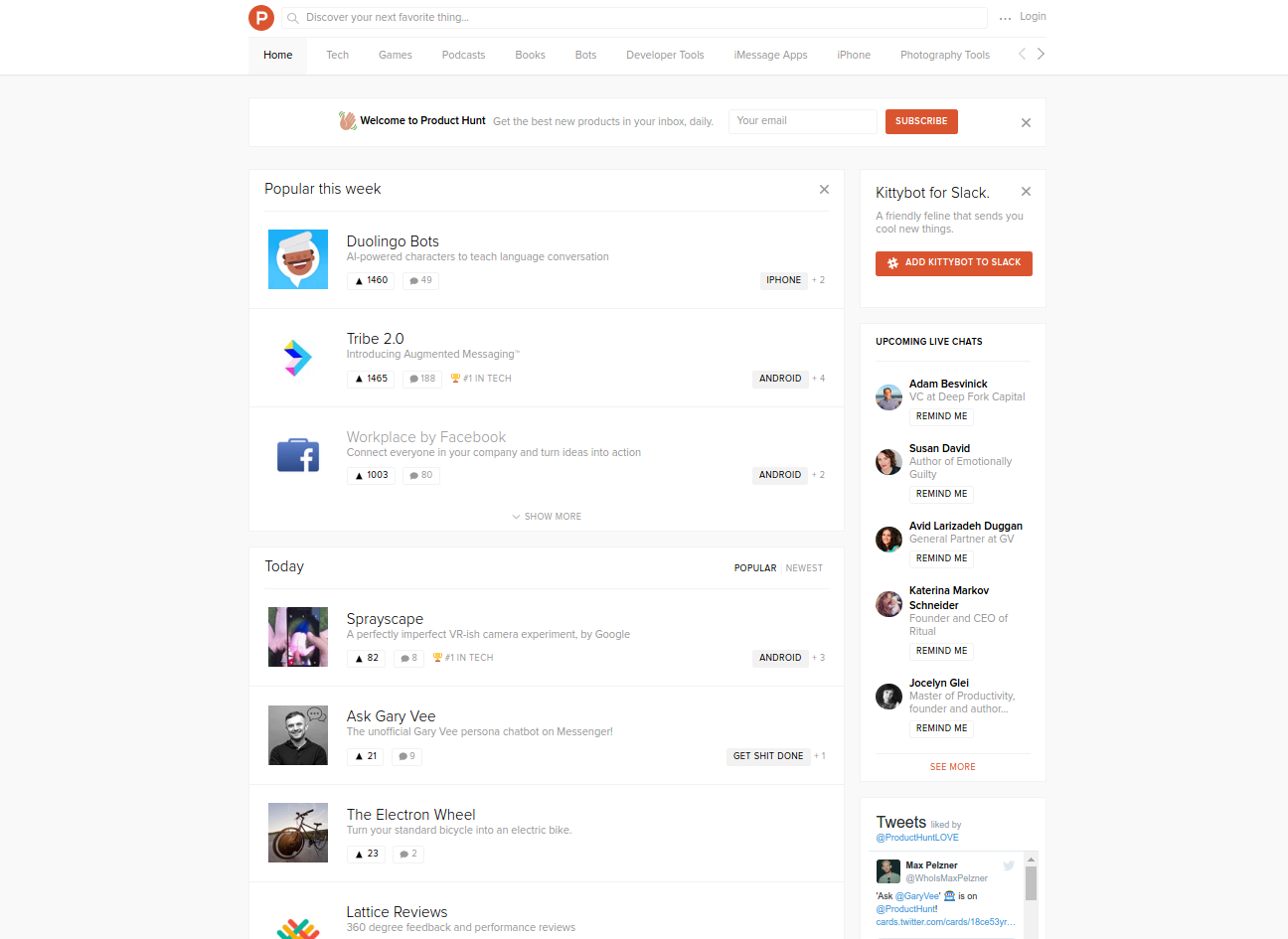Click the ANDROID tag on Tribe 2.0
The height and width of the screenshot is (939, 1288).
pyautogui.click(x=780, y=380)
